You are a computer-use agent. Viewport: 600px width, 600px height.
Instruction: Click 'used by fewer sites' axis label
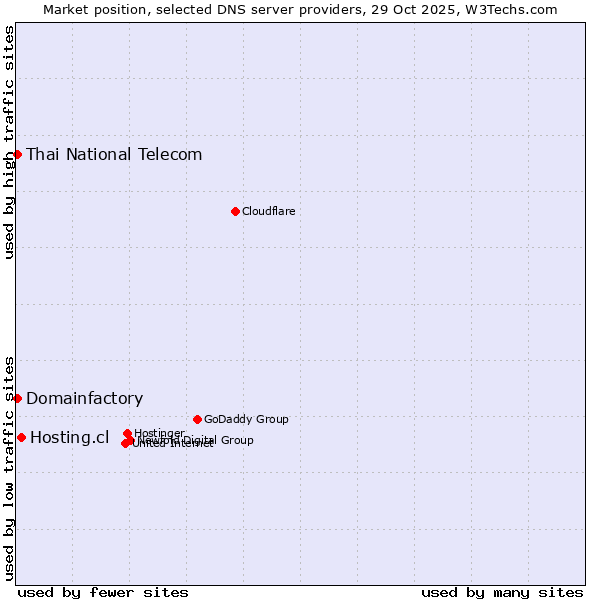coord(103,592)
